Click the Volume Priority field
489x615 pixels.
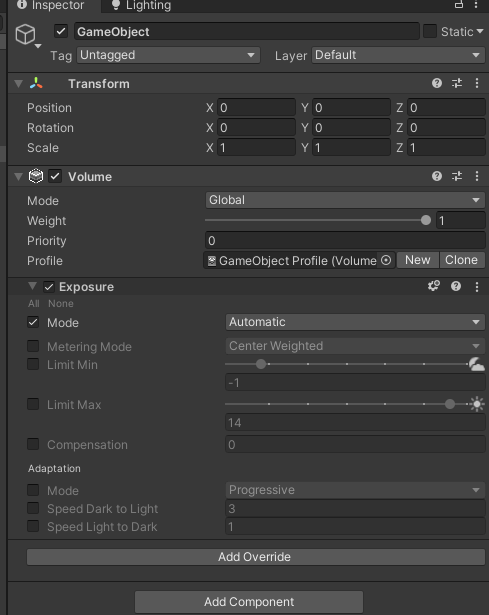tap(345, 240)
